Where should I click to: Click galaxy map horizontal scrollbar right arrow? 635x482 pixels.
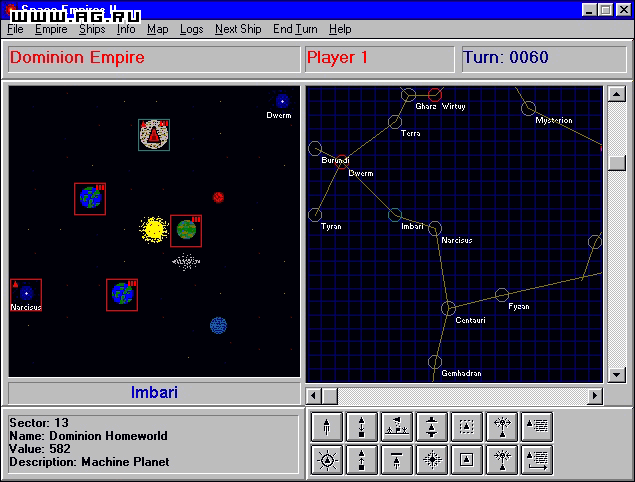pyautogui.click(x=595, y=396)
